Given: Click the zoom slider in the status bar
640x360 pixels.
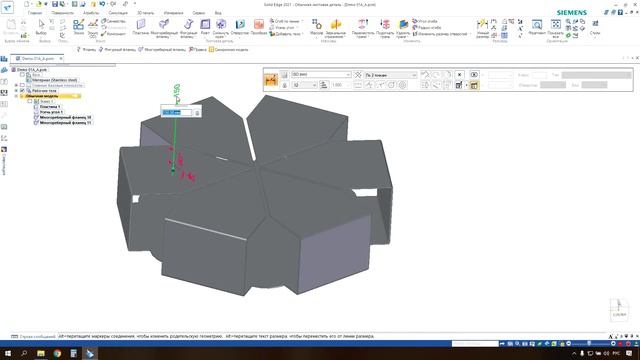Looking at the screenshot, I should [x=589, y=344].
